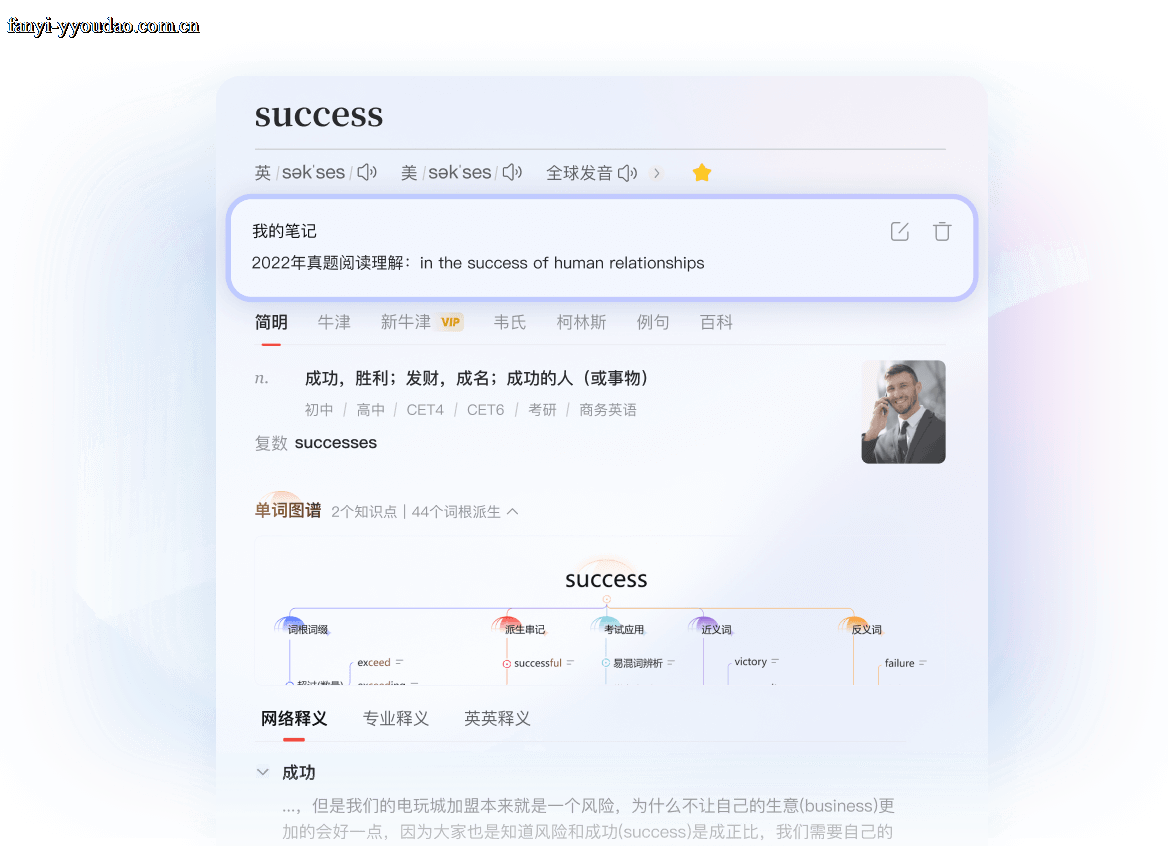Delete my note with trash icon
1168x846 pixels.
942,232
